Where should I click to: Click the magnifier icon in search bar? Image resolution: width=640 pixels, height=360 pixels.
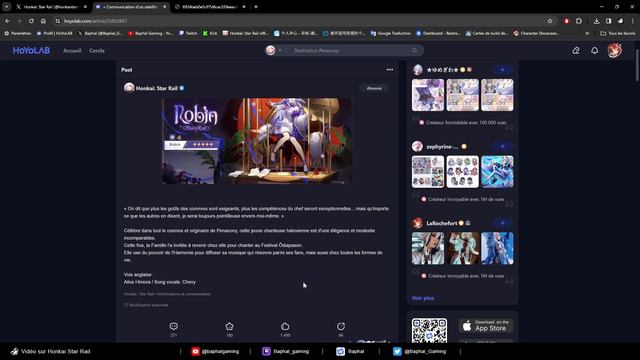click(414, 51)
